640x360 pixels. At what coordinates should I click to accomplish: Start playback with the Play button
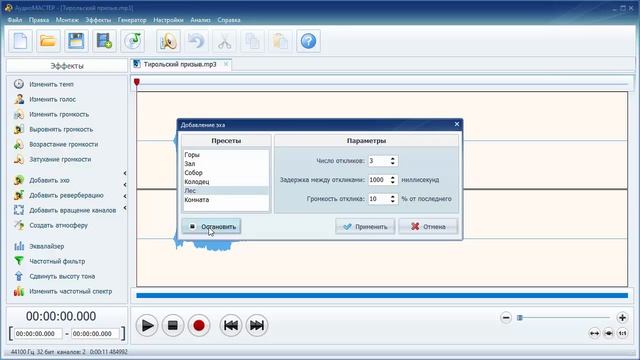pyautogui.click(x=147, y=325)
